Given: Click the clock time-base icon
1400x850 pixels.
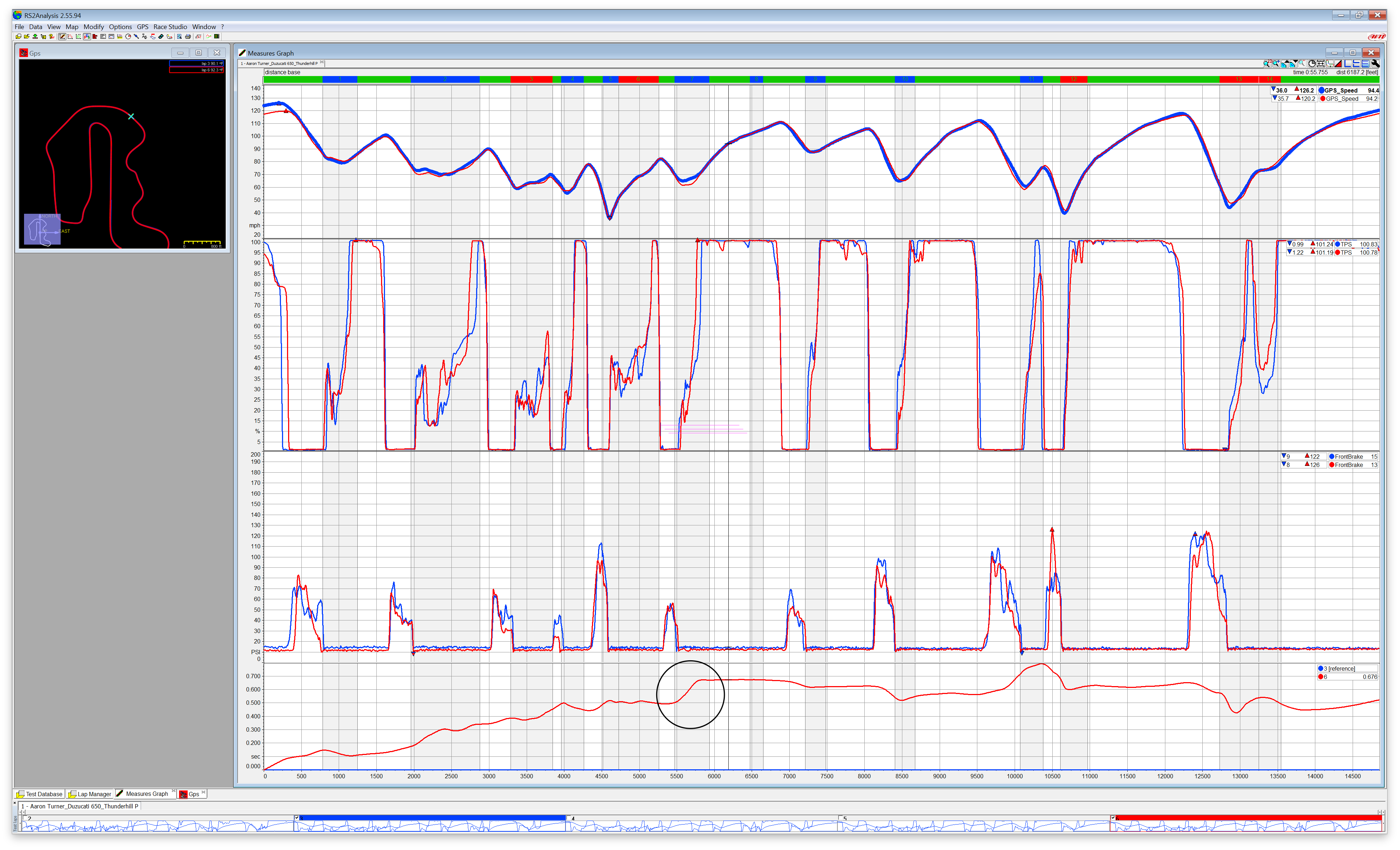Looking at the screenshot, I should pos(1312,64).
